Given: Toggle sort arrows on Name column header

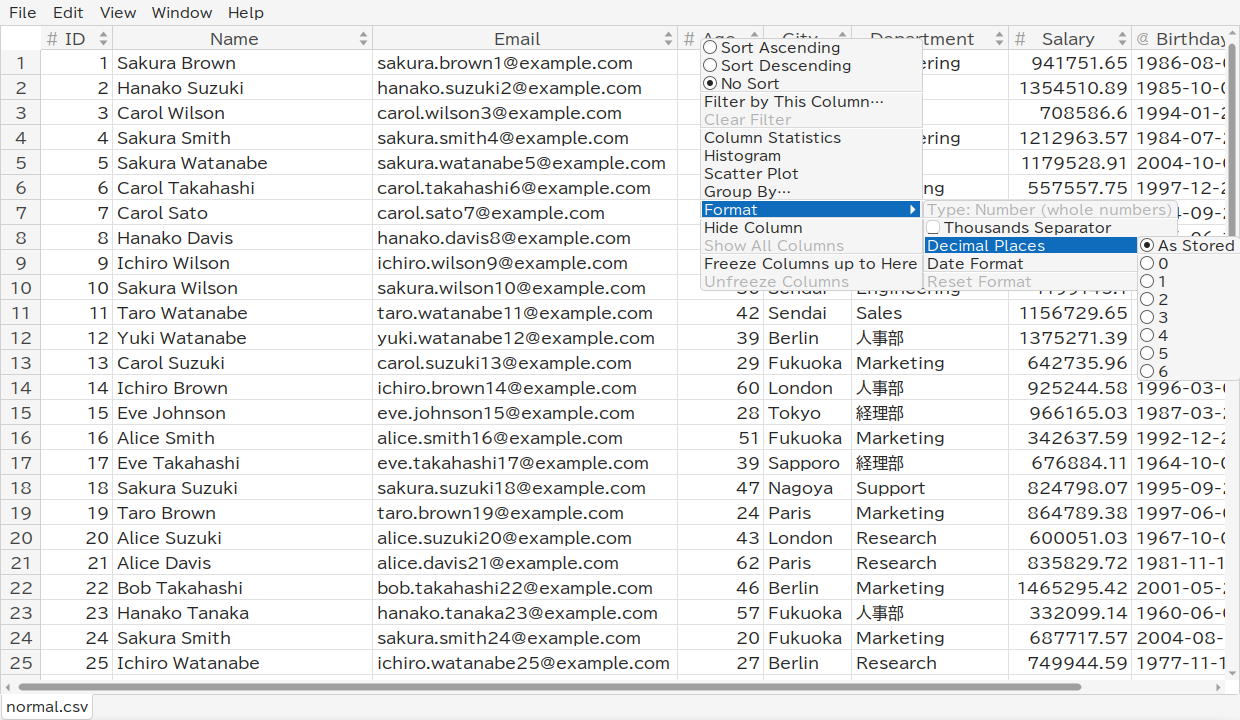Looking at the screenshot, I should click(363, 39).
